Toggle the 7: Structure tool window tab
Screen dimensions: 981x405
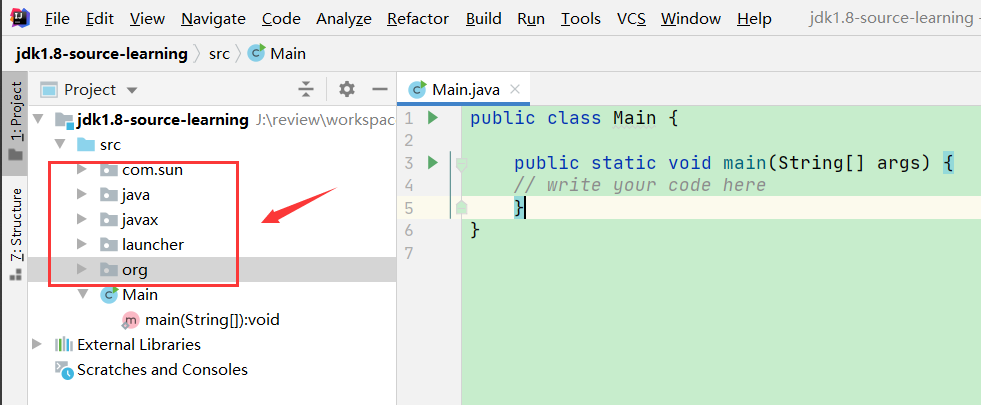click(x=16, y=233)
